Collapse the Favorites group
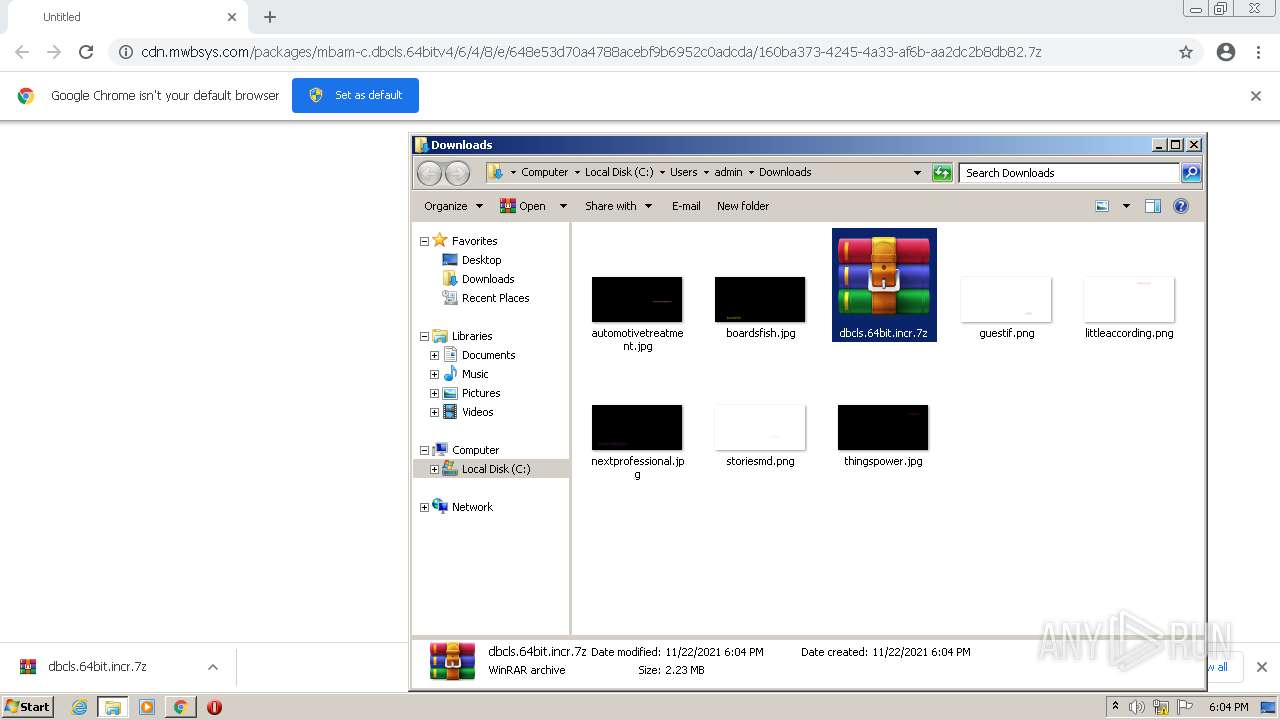 pos(424,241)
